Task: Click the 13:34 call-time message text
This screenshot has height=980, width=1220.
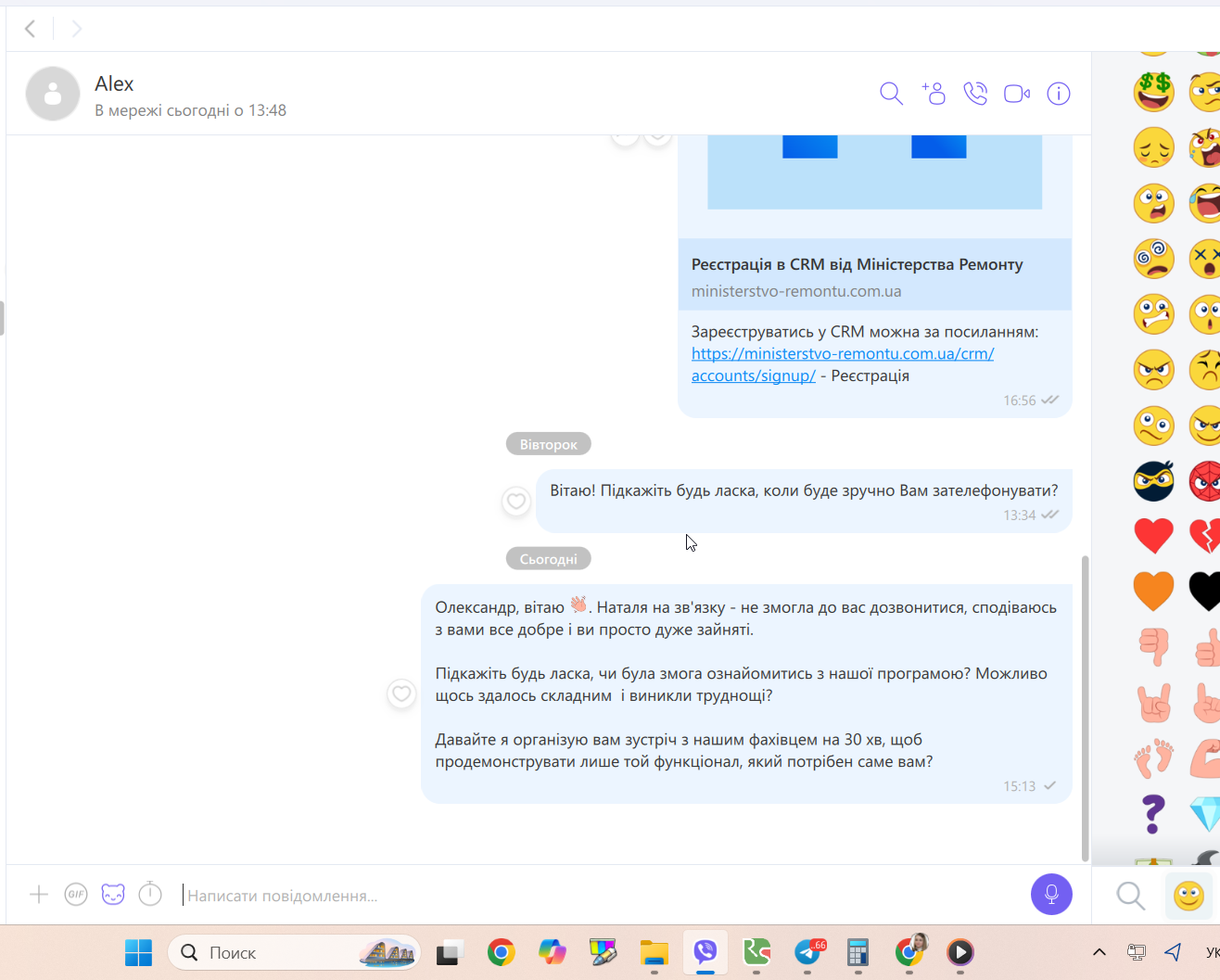Action: [x=804, y=490]
